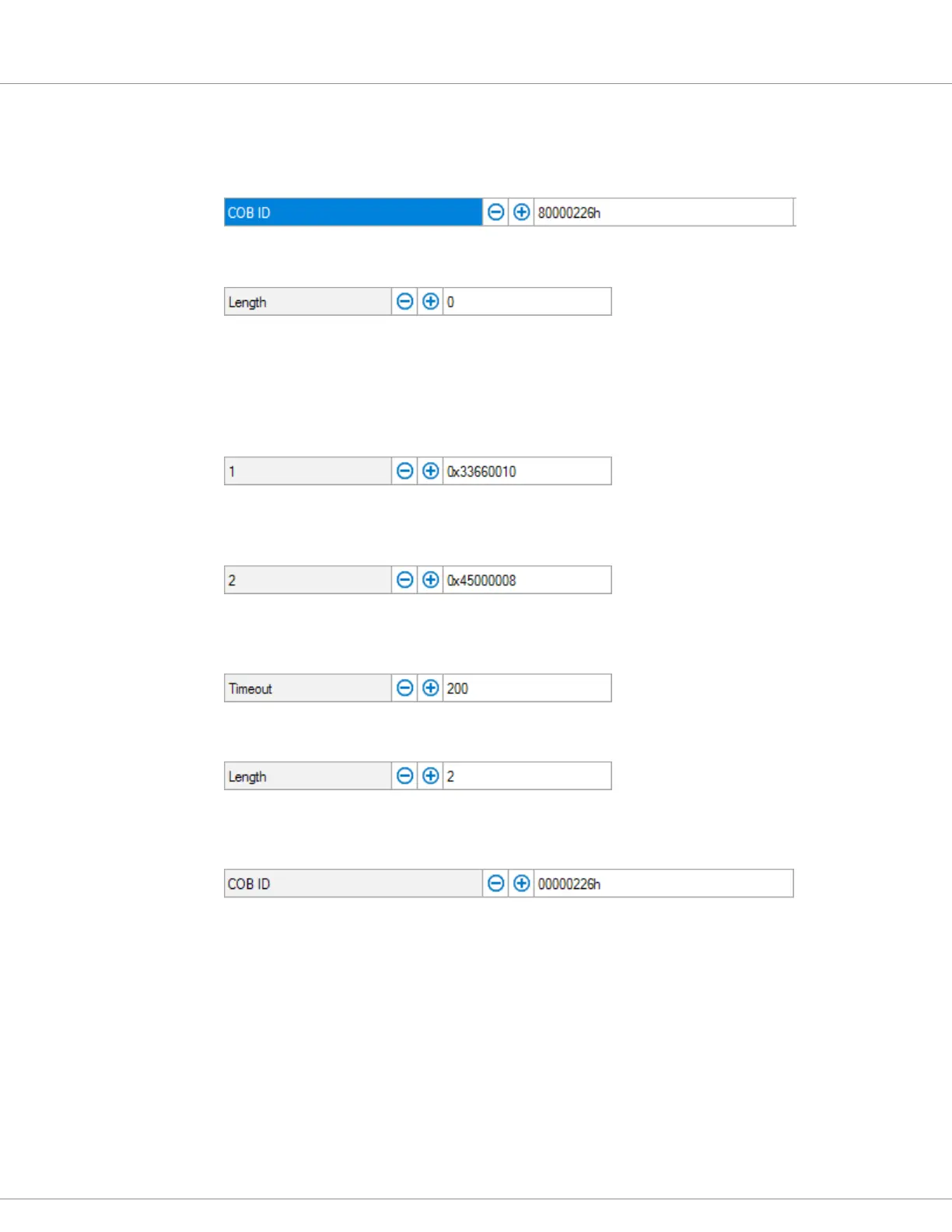Decrement the Length field showing 0
952x1232 pixels.
pos(404,302)
